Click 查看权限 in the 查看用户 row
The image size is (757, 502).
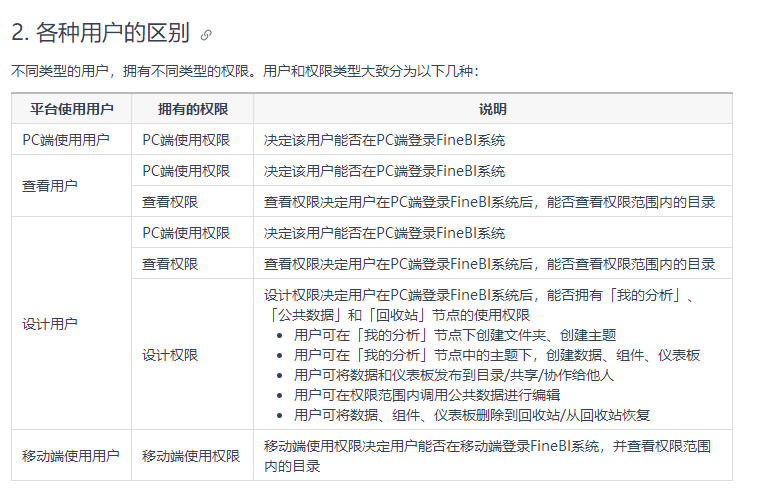point(193,201)
